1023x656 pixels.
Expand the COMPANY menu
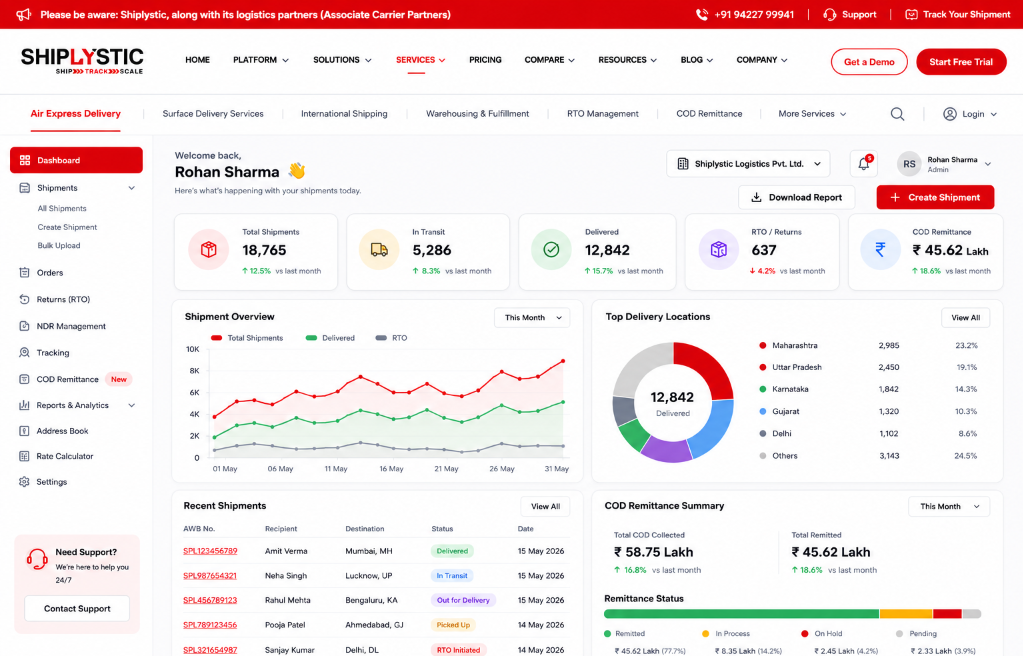coord(762,60)
